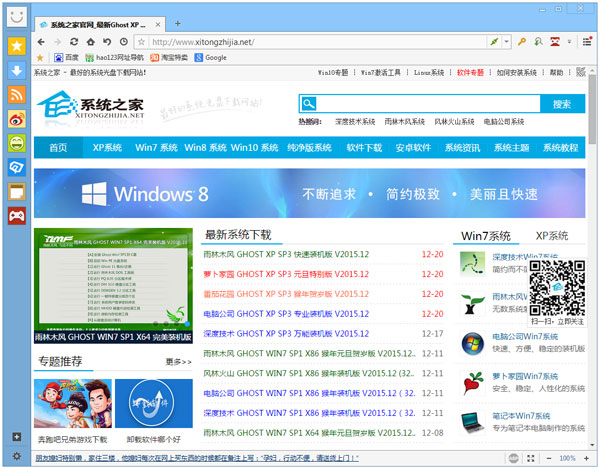The height and width of the screenshot is (468, 600).
Task: Open browsing history clock icon
Action: [123, 42]
